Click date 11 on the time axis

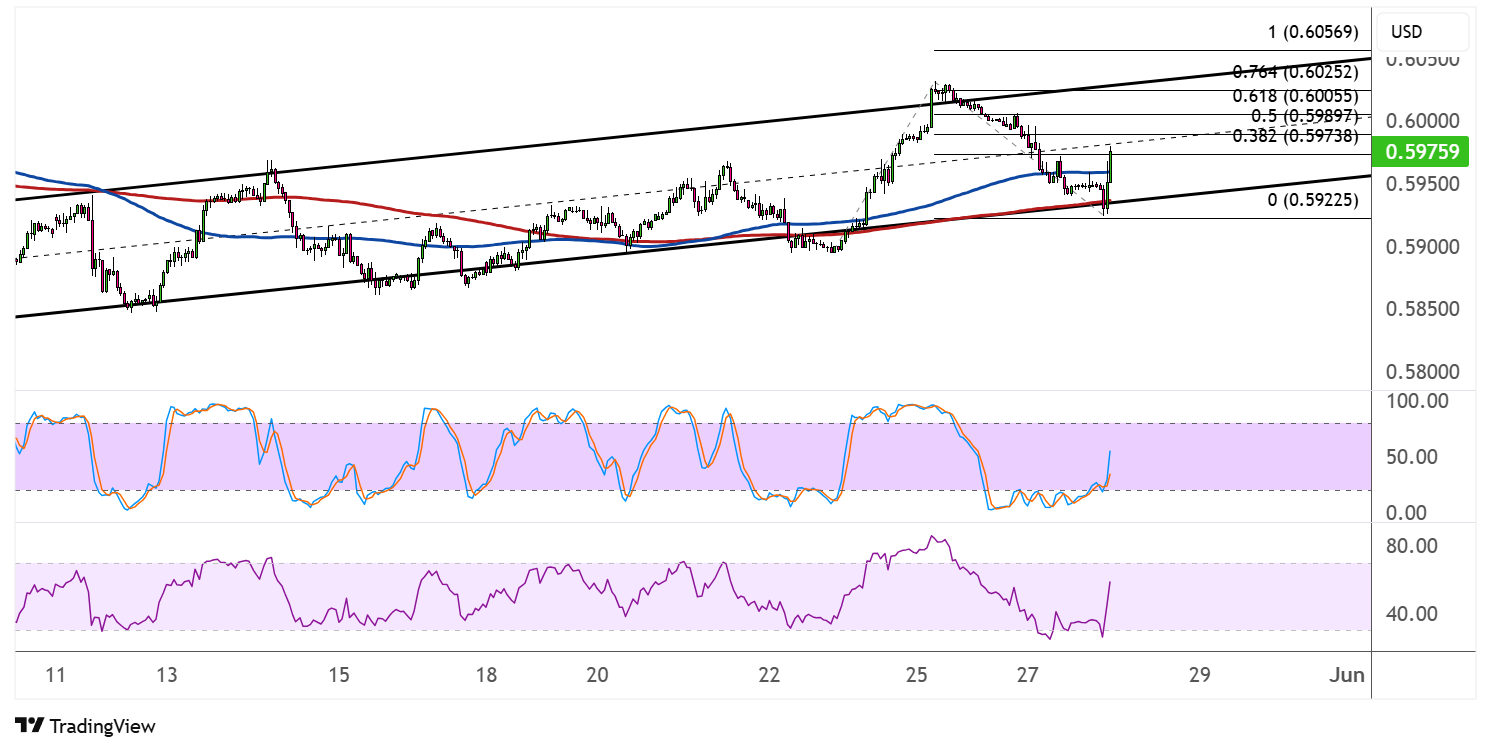(56, 675)
